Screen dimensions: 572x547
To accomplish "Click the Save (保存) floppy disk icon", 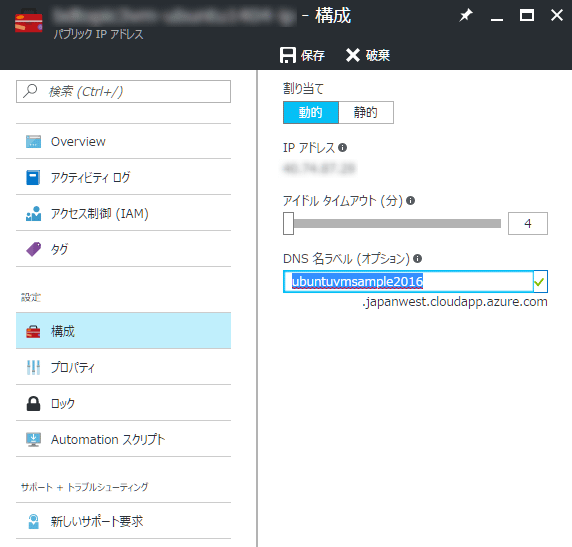I will click(x=288, y=55).
